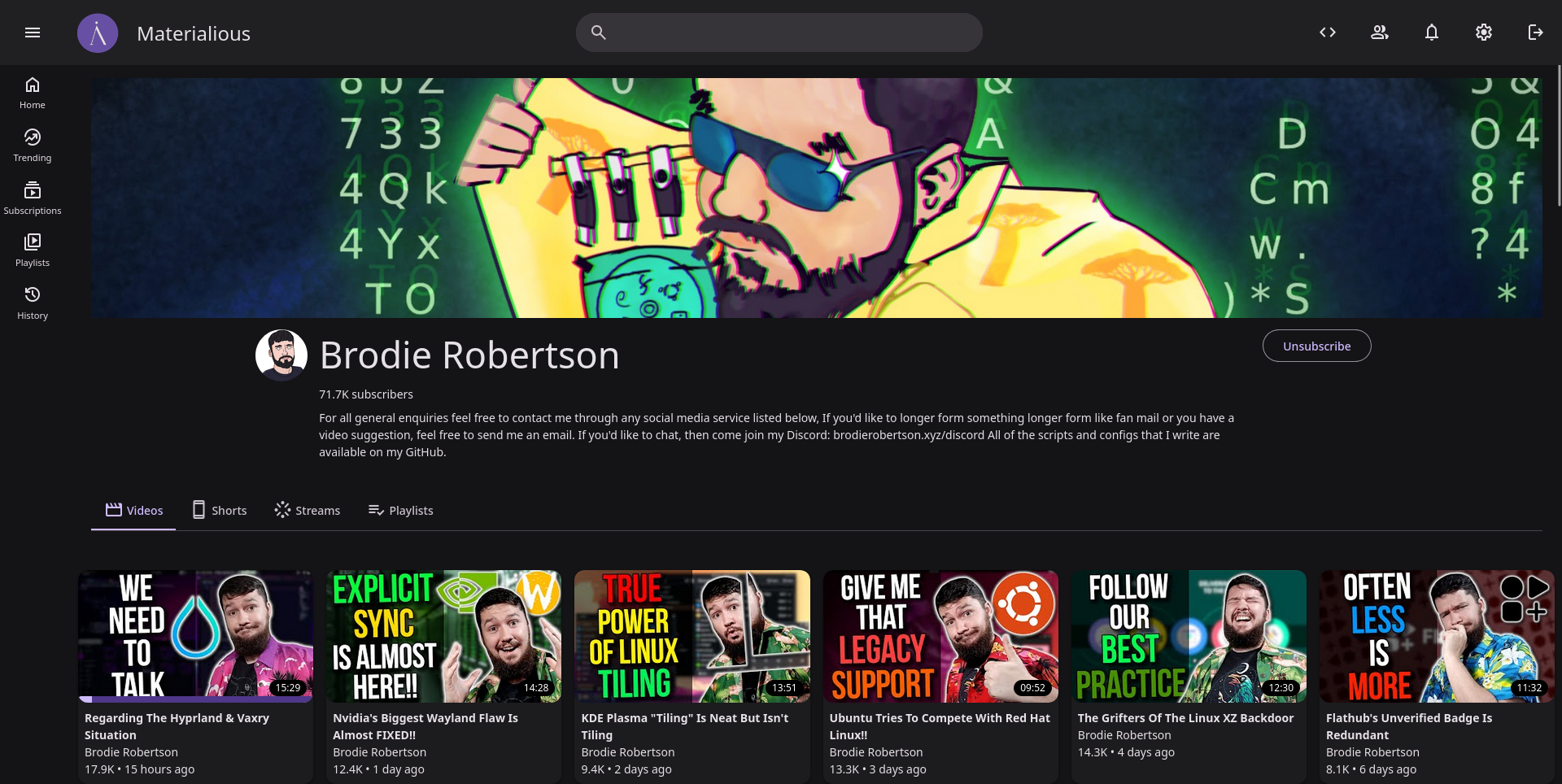This screenshot has height=784, width=1562.
Task: Switch to the Streams tab
Action: tap(307, 510)
